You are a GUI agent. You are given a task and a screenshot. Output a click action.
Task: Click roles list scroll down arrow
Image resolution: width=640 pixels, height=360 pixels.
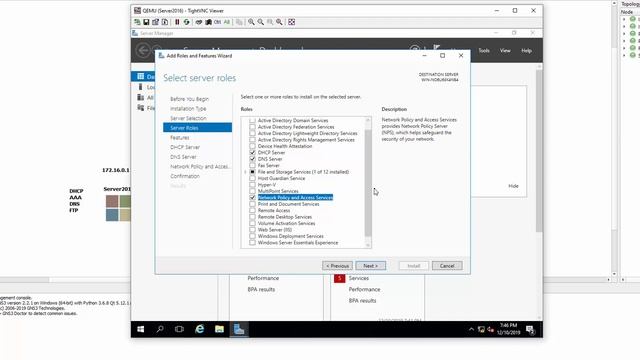[x=368, y=245]
